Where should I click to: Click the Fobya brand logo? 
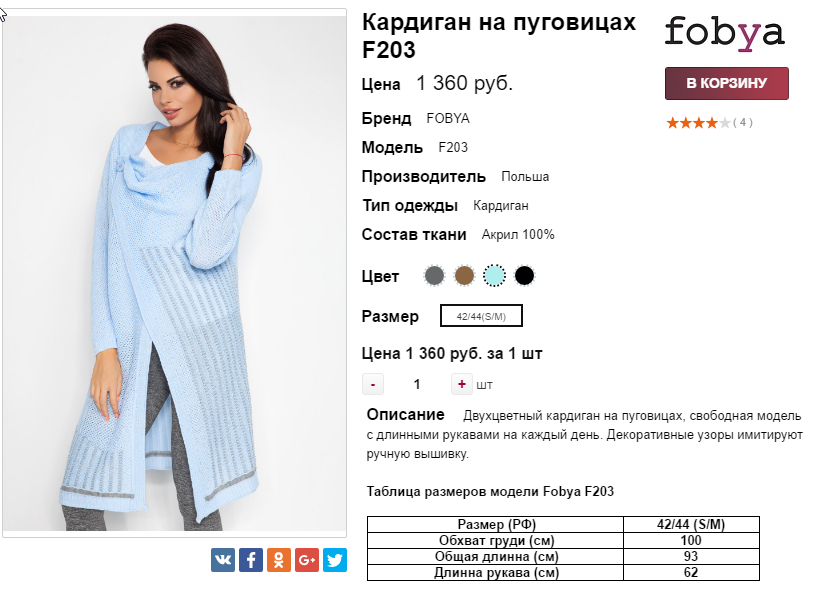724,34
